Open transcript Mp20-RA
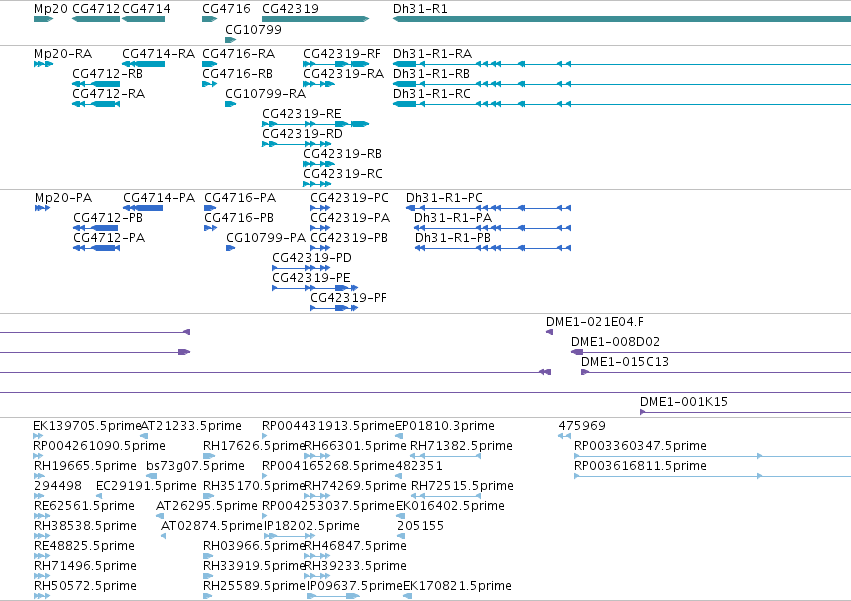 click(63, 54)
